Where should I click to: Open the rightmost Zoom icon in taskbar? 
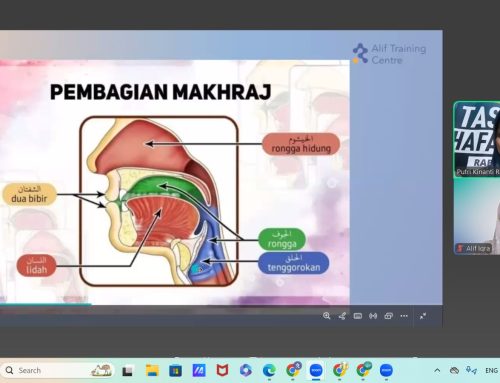pyautogui.click(x=386, y=370)
